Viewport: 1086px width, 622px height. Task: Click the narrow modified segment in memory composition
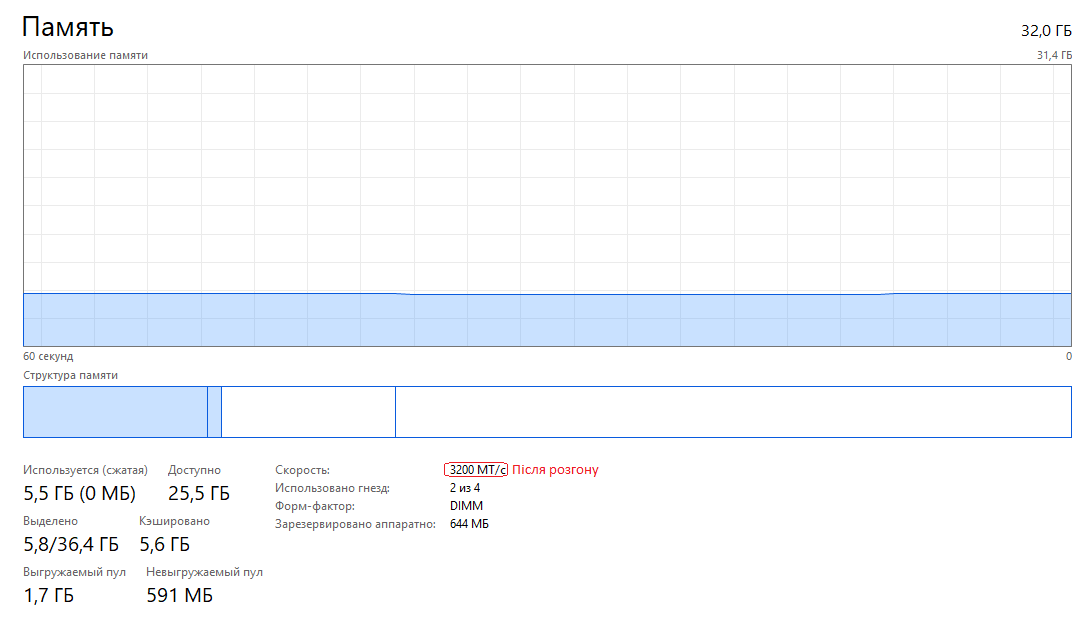click(214, 412)
